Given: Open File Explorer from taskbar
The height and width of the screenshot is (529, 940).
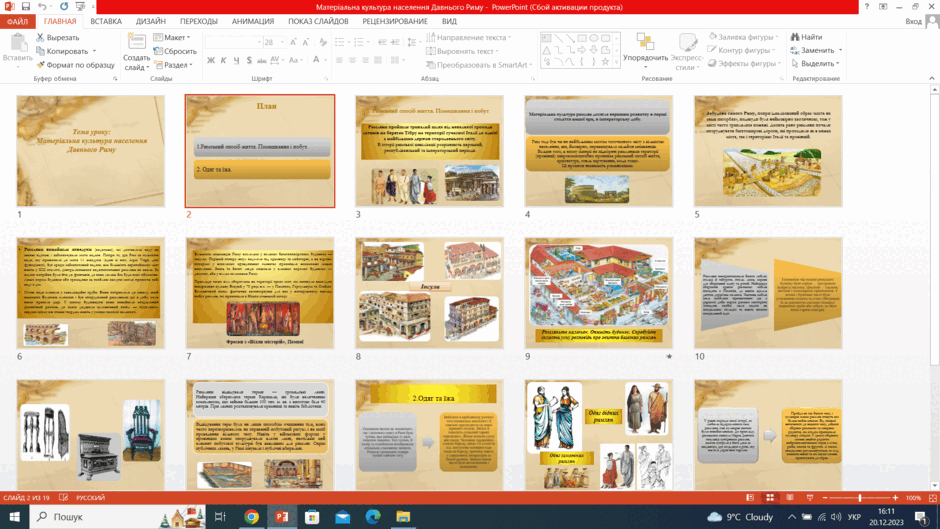Looking at the screenshot, I should 403,516.
